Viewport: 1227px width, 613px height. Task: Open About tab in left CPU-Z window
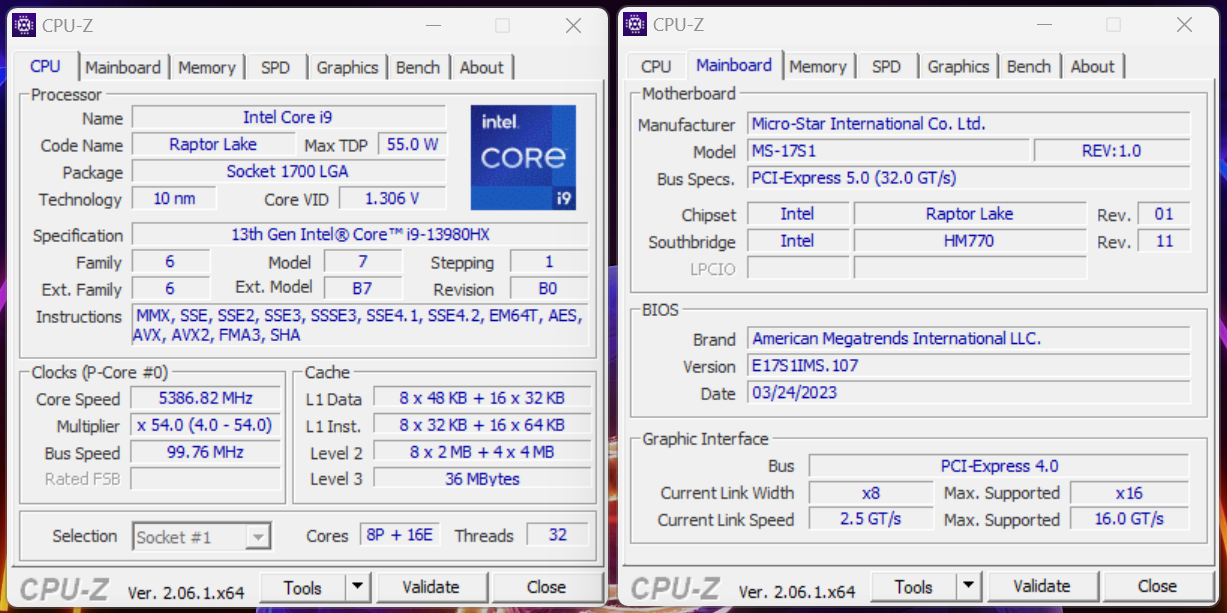(x=481, y=67)
